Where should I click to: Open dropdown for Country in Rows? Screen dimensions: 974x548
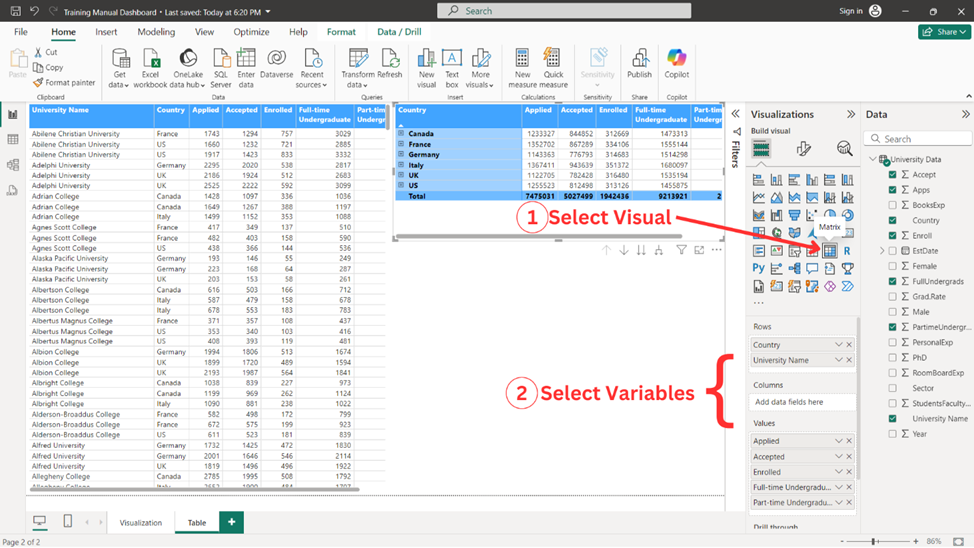pyautogui.click(x=839, y=345)
